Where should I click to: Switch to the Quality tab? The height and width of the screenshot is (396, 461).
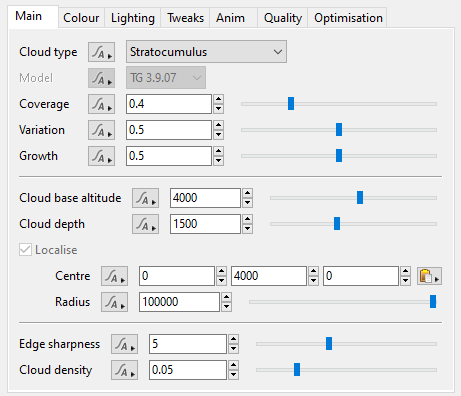click(x=283, y=18)
